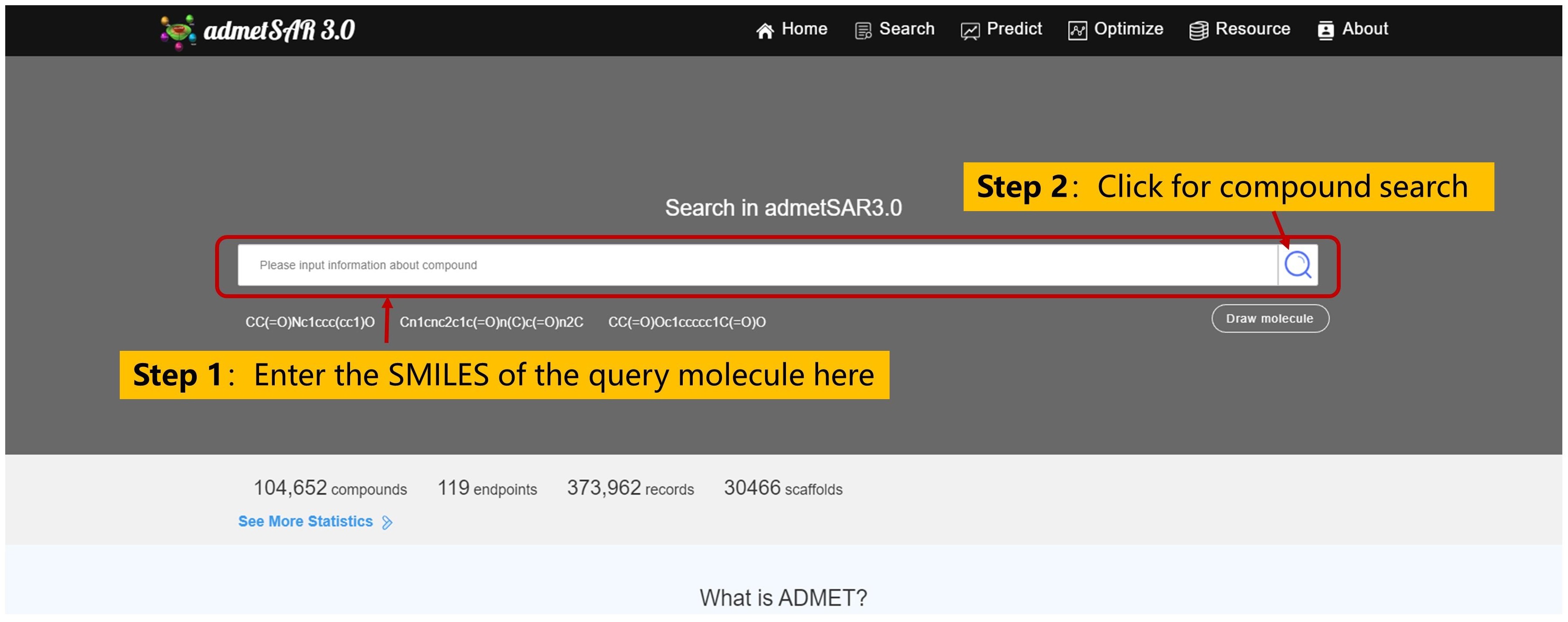Use example SMILES Cn1cnc2c1c(=O)n(C)c(=O)n2C
The width and height of the screenshot is (1568, 622).
491,322
